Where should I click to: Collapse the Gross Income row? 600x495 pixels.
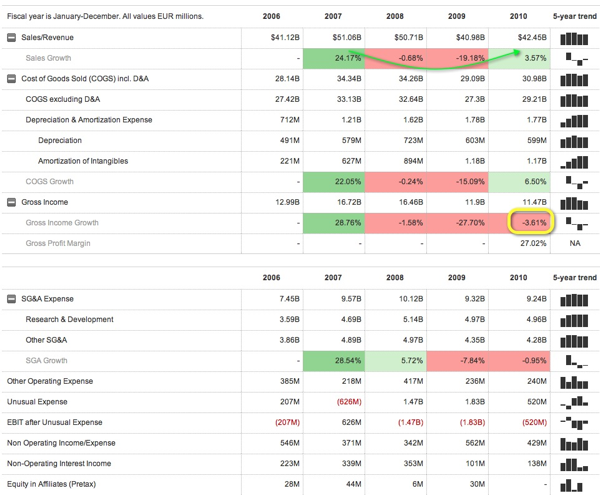(x=11, y=202)
